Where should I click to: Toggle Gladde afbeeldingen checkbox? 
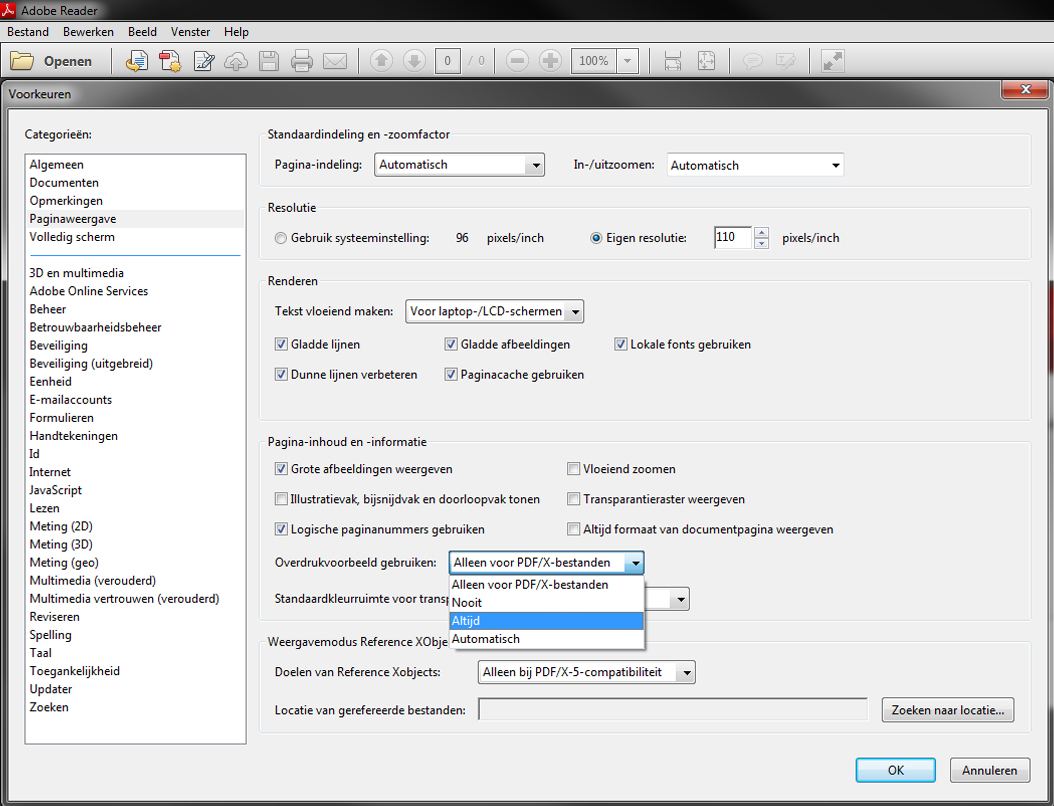[450, 344]
